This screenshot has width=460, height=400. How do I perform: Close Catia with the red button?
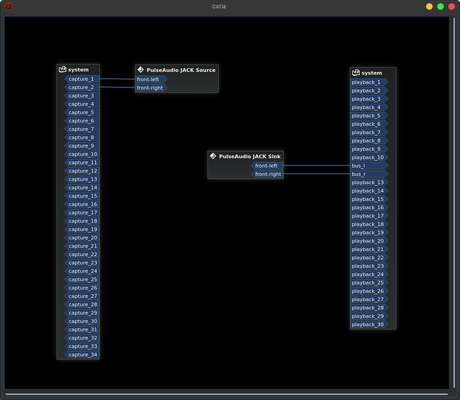[x=451, y=7]
